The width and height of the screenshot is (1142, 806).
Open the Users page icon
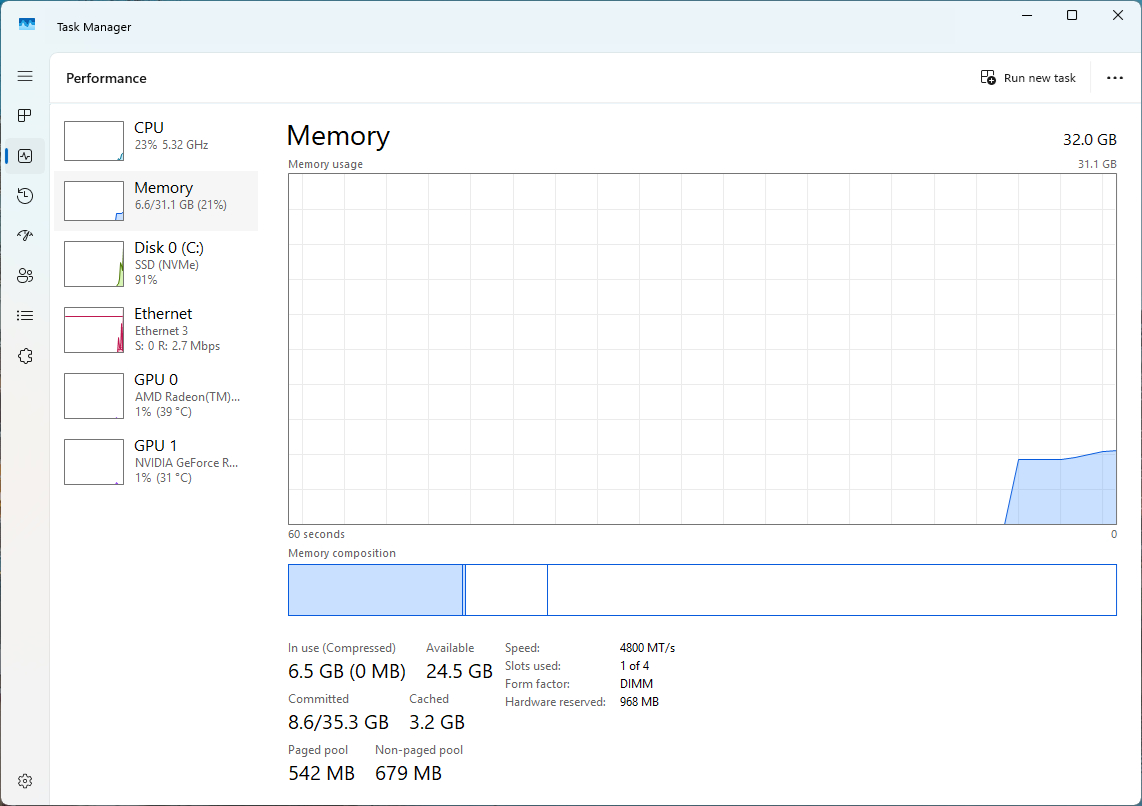tap(25, 276)
